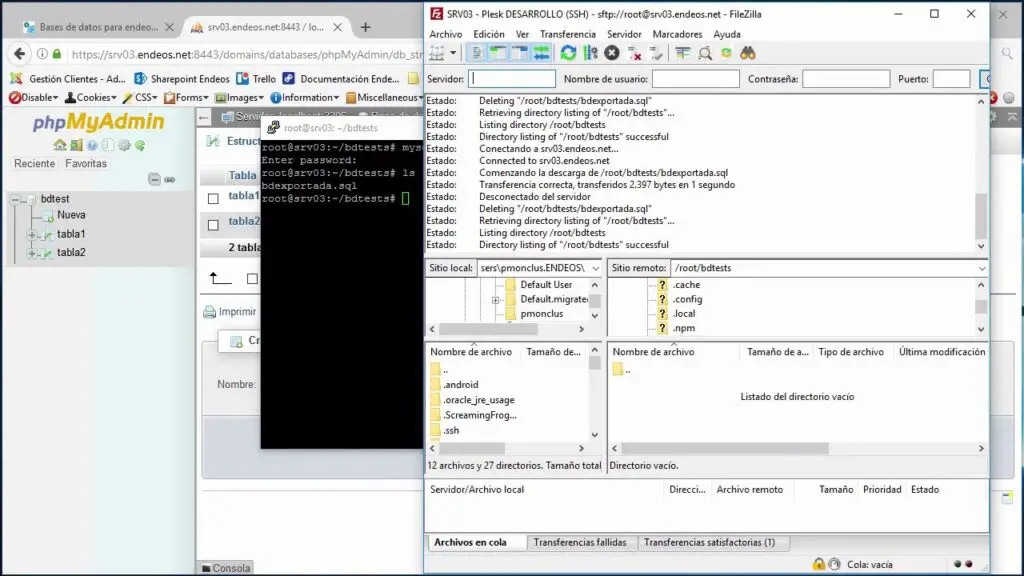Sort remote list by Tipo de archivo
Image resolution: width=1024 pixels, height=576 pixels.
pyautogui.click(x=851, y=352)
